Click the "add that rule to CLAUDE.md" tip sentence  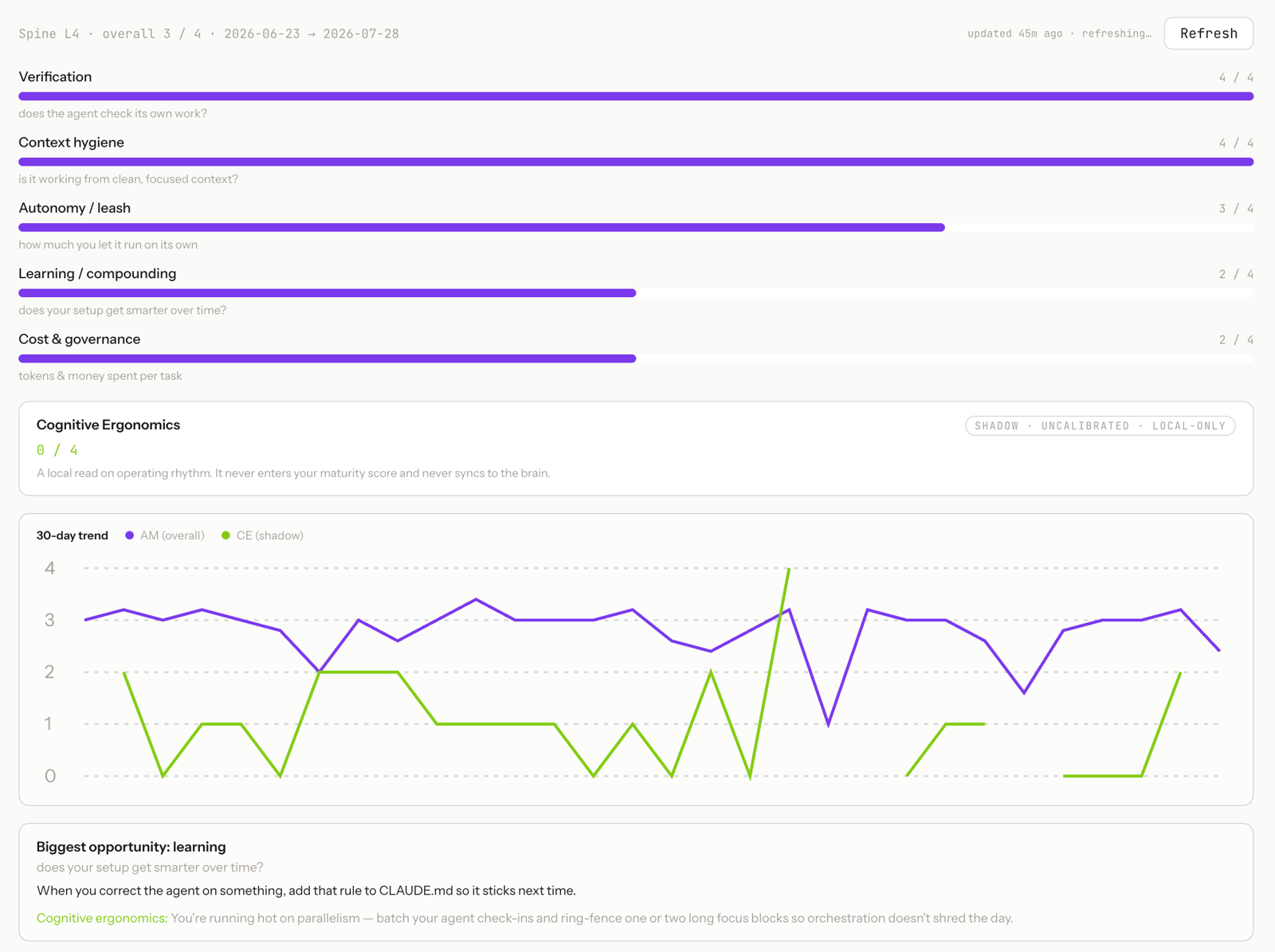[306, 891]
